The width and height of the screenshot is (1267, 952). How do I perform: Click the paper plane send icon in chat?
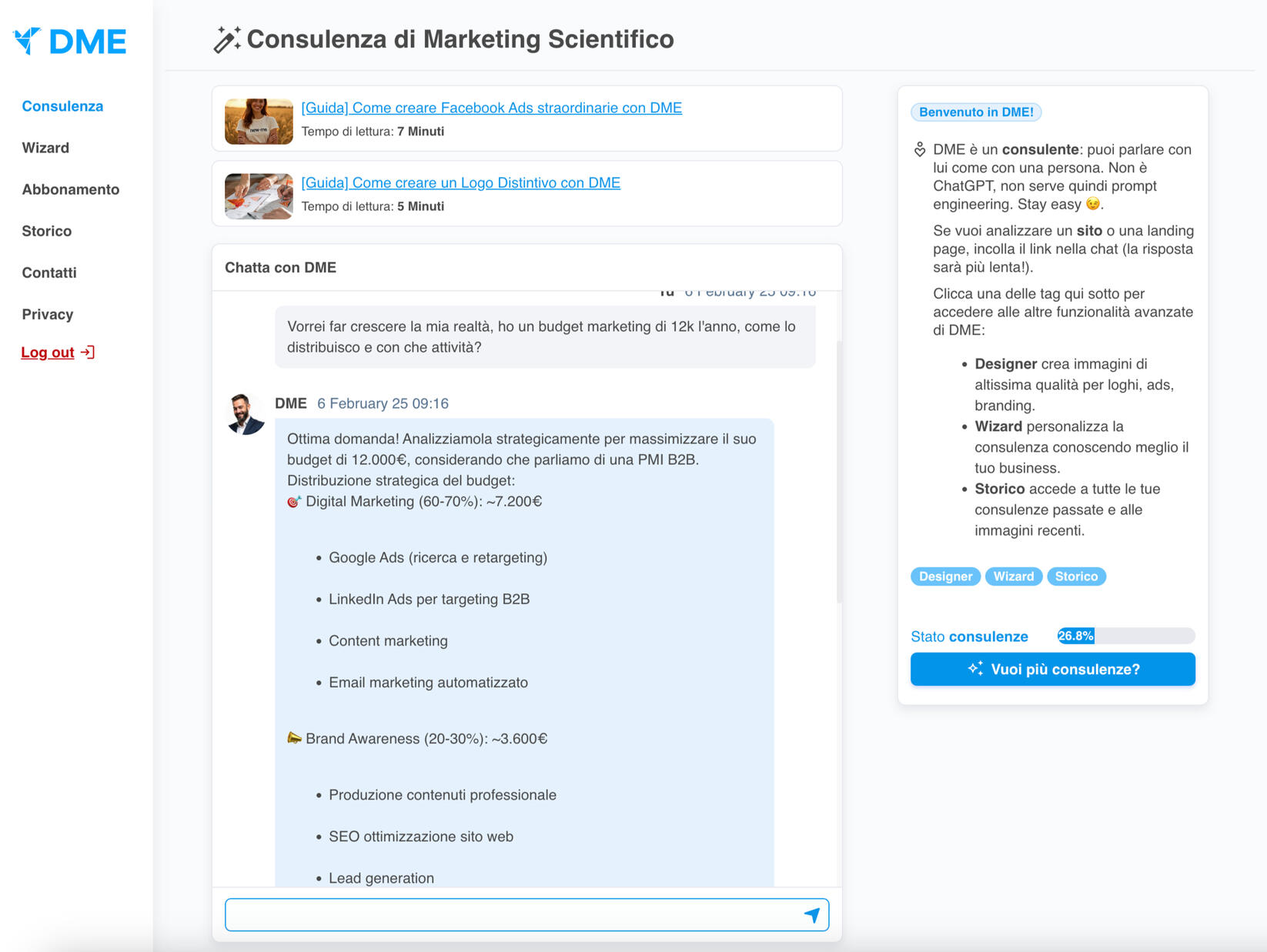tap(812, 915)
